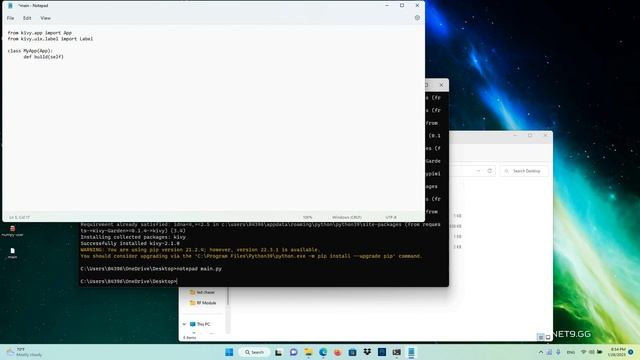Click the taskbar Search box

tap(254, 352)
